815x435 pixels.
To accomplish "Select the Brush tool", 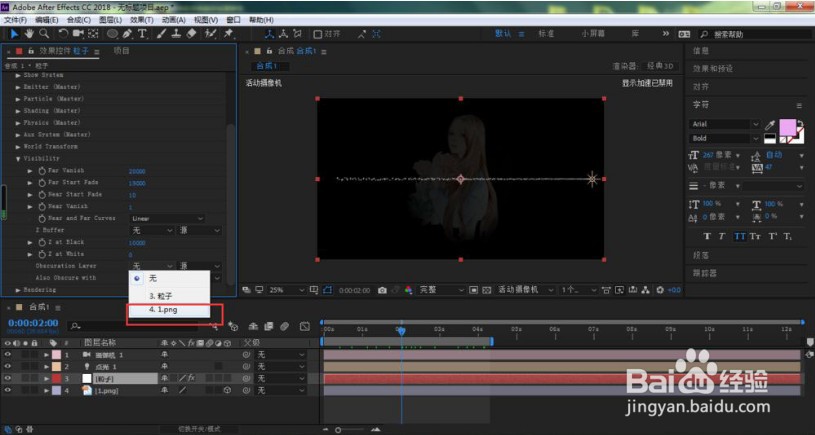I will tap(161, 33).
